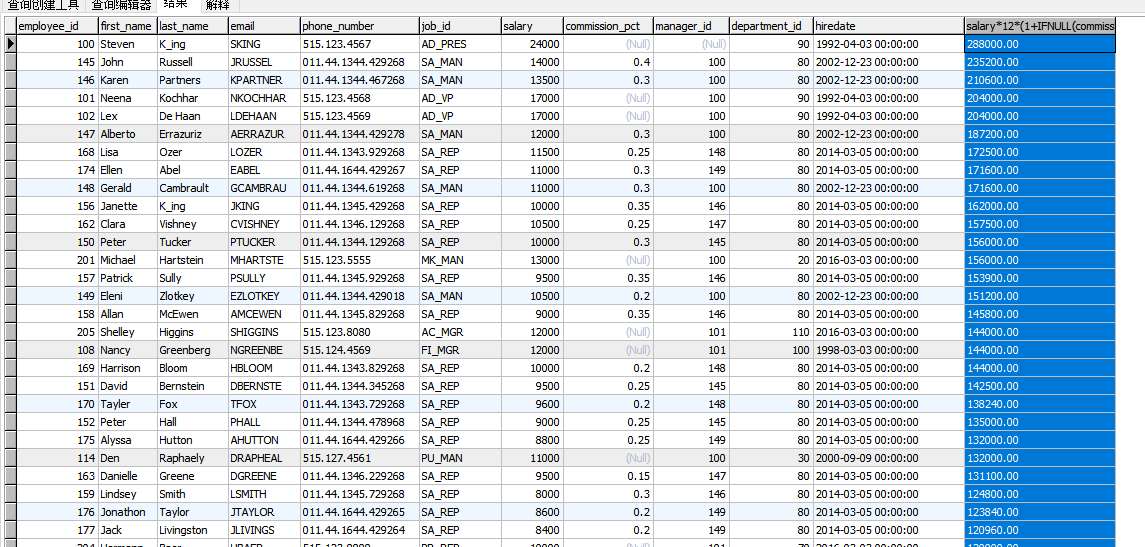Select the phone_number column header
Image resolution: width=1145 pixels, height=547 pixels.
point(359,26)
